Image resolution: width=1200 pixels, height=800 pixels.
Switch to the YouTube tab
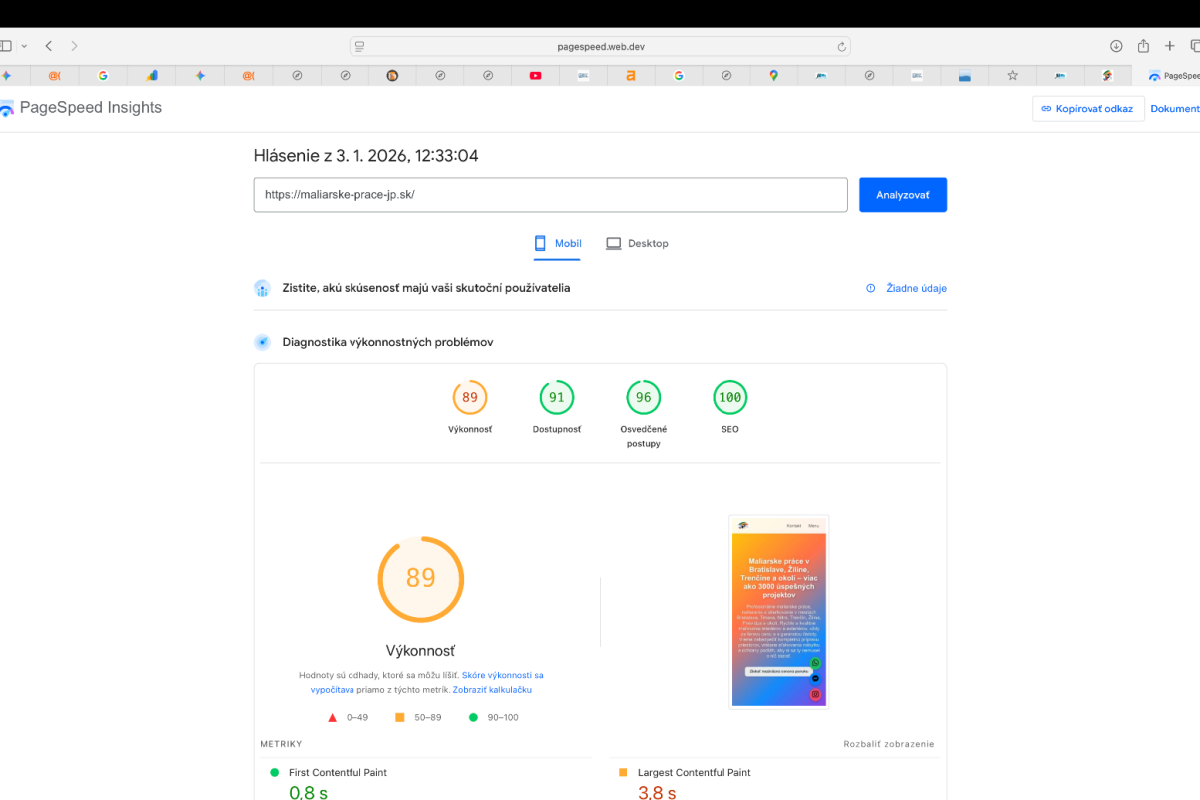click(535, 75)
